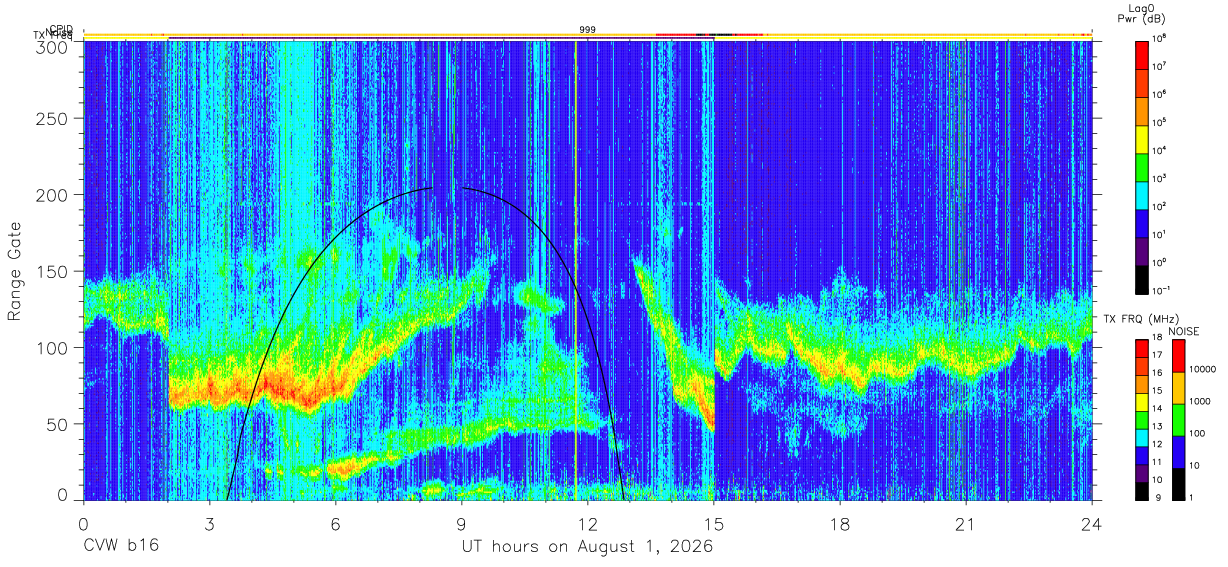Click the 24 tick on UT hours axis
The height and width of the screenshot is (567, 1228).
point(1092,523)
